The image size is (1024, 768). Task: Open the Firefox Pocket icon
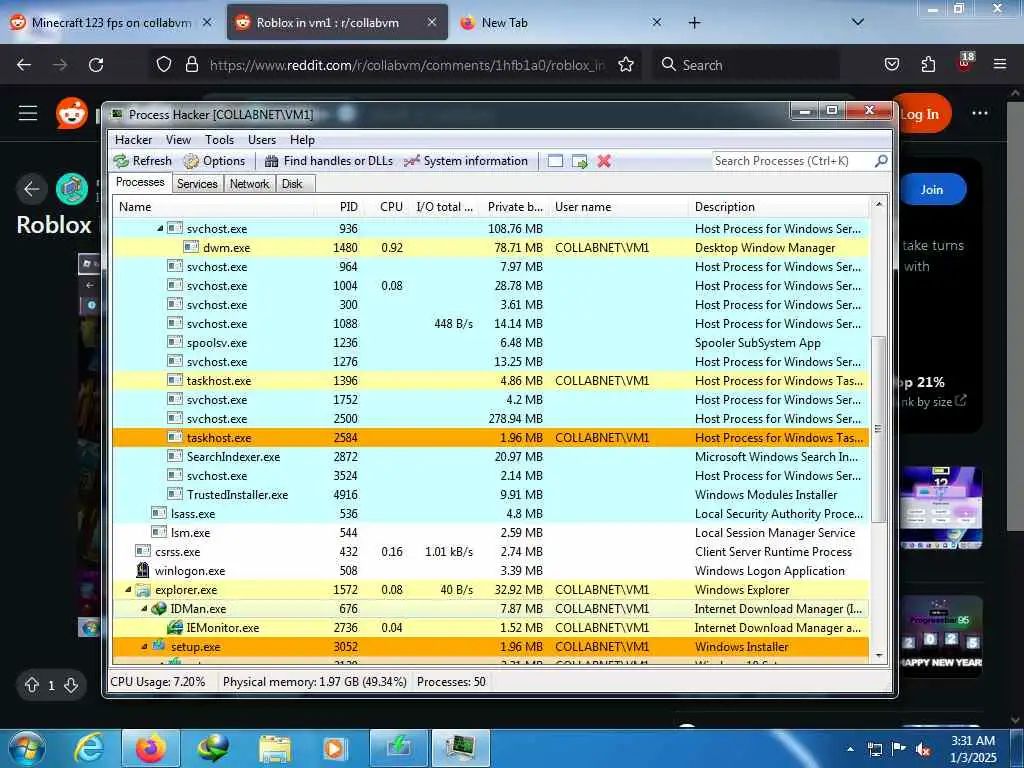[891, 65]
